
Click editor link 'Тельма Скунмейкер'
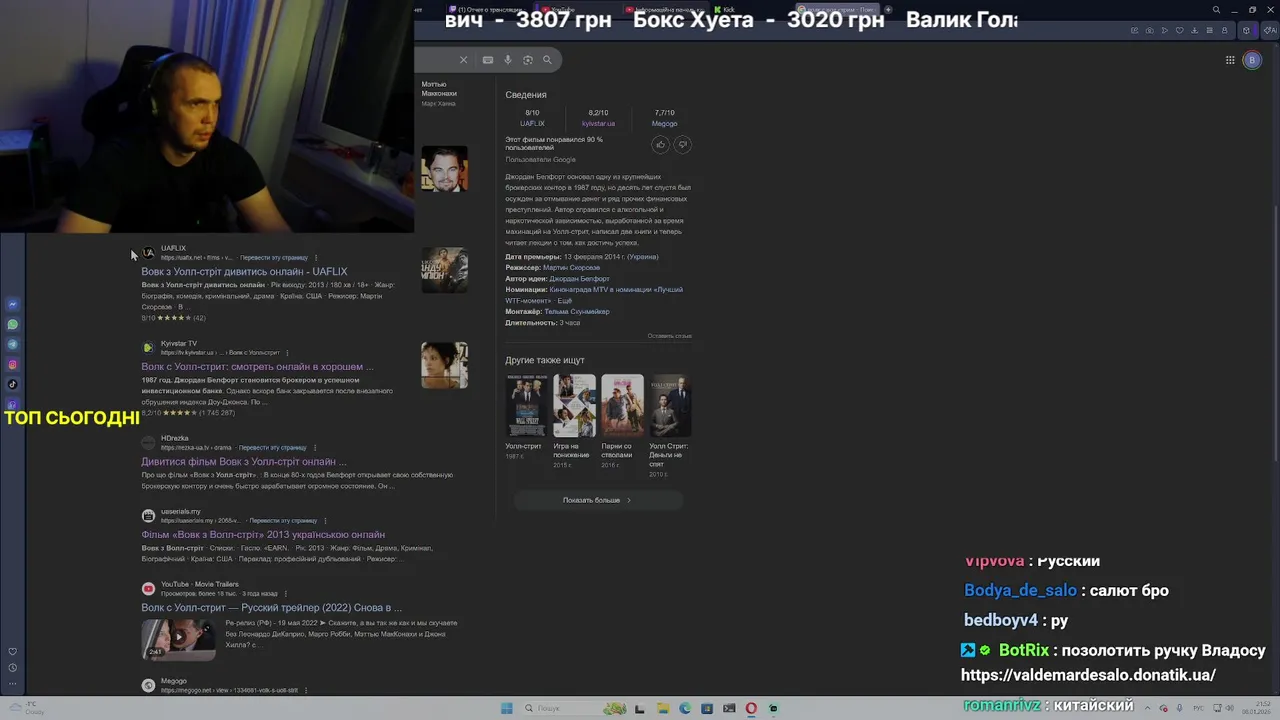click(x=577, y=312)
